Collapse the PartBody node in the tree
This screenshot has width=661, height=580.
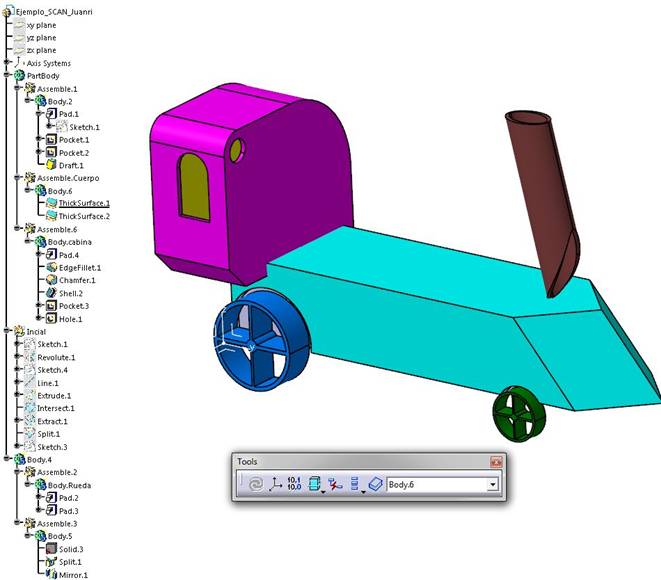tap(8, 76)
